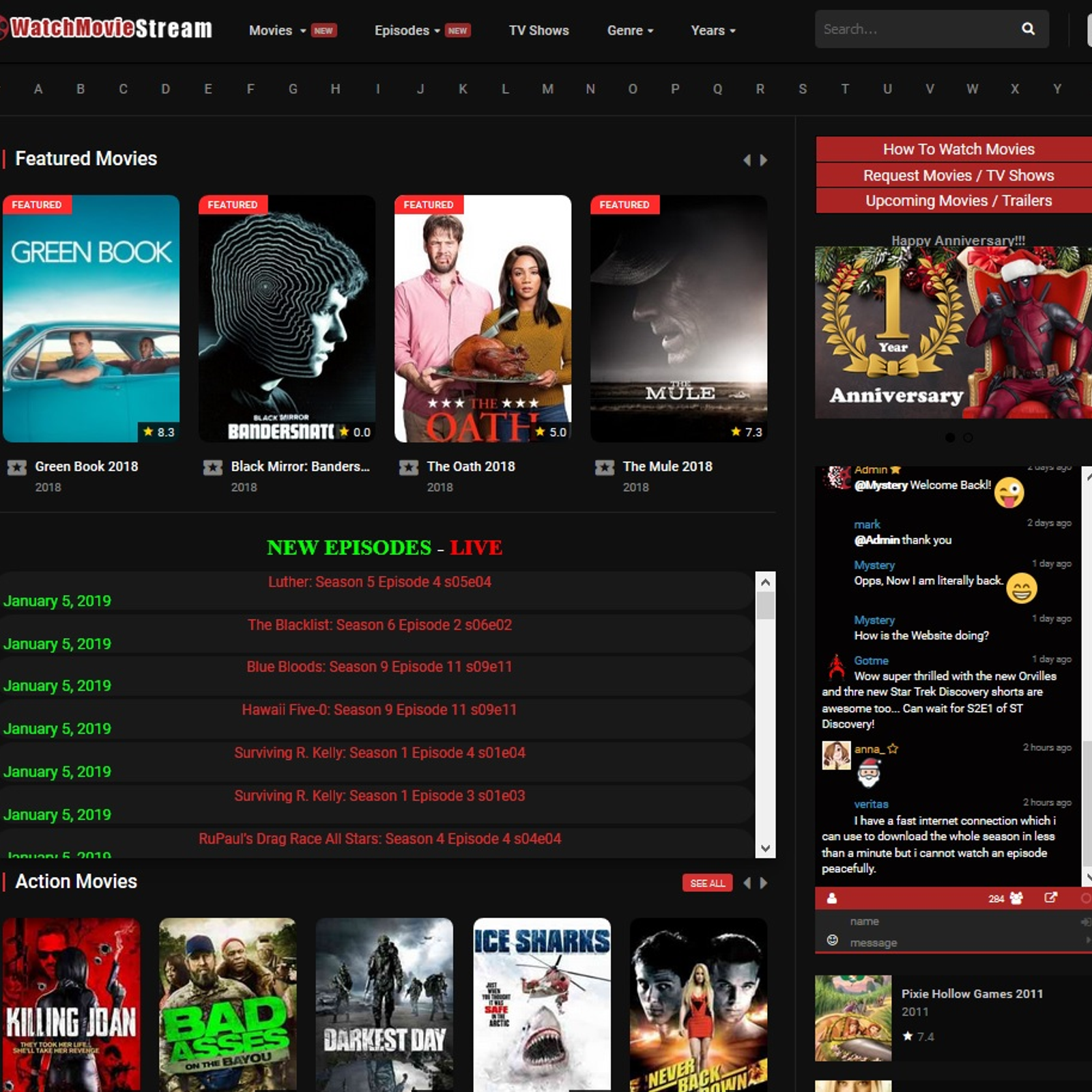Image resolution: width=1092 pixels, height=1092 pixels.
Task: Open The Oath featured poster
Action: (483, 318)
